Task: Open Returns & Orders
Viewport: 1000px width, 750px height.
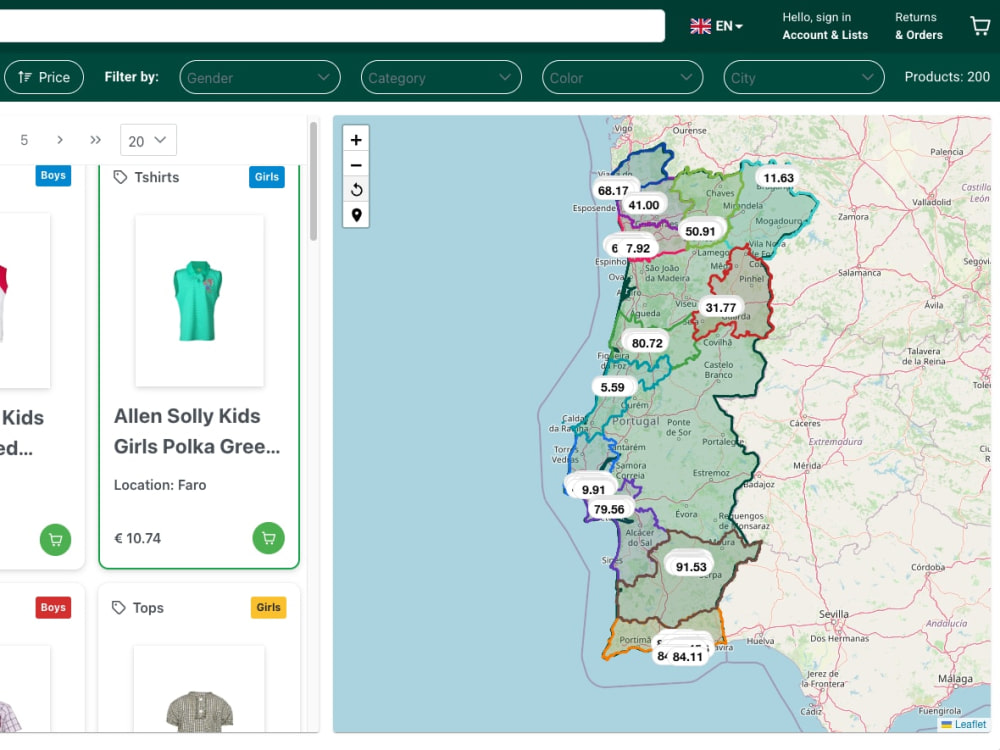Action: pyautogui.click(x=918, y=26)
